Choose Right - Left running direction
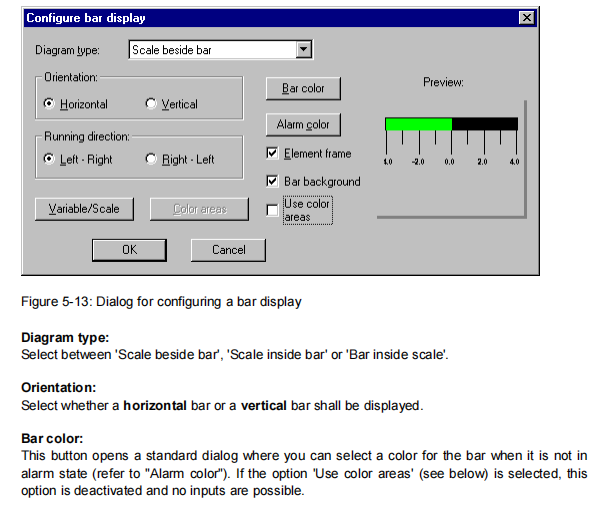 (152, 159)
